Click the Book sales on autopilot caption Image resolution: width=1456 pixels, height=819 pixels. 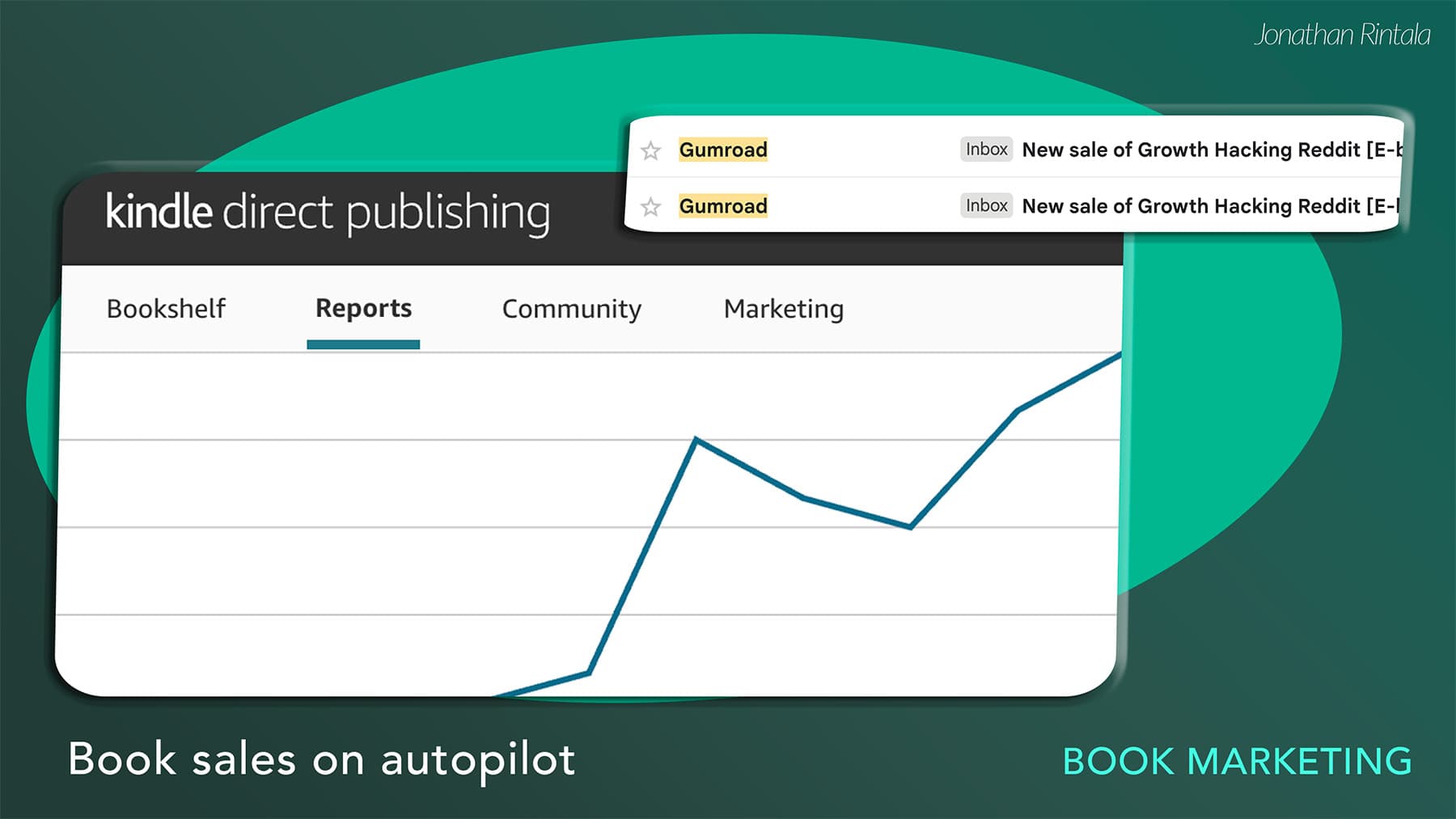(322, 760)
